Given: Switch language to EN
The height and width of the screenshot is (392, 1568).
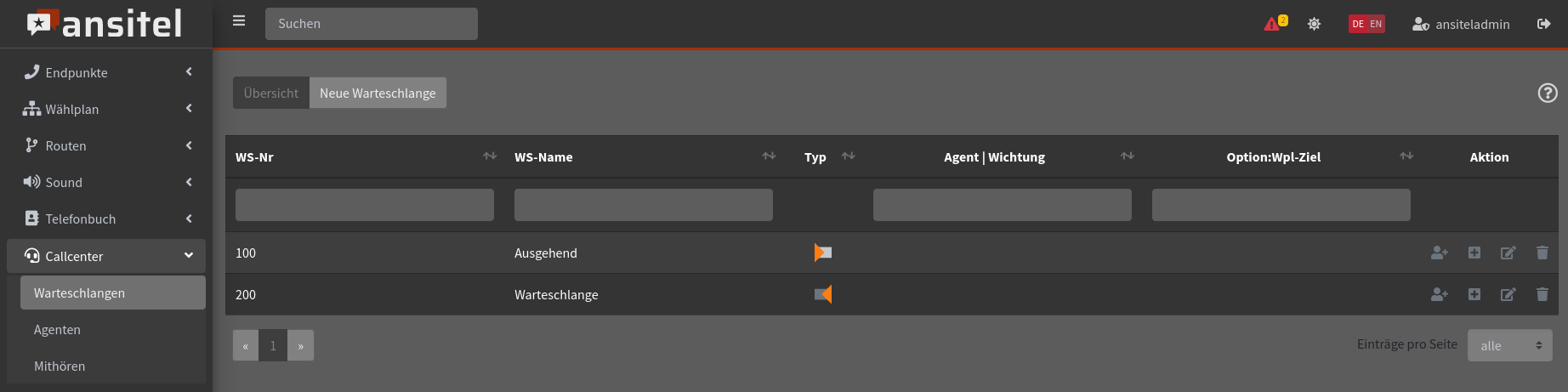Looking at the screenshot, I should coord(1376,24).
